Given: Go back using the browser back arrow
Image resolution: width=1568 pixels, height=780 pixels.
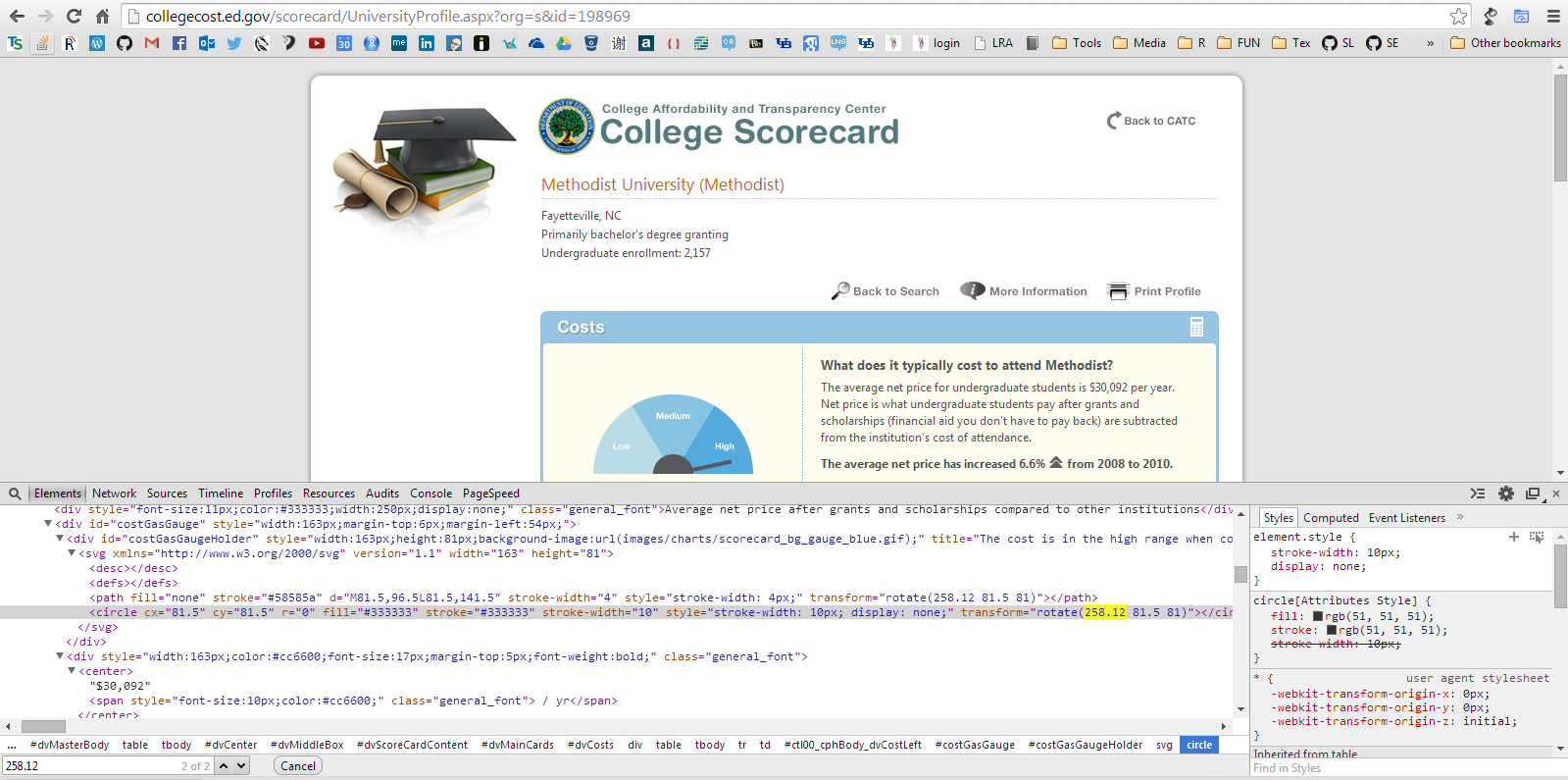Looking at the screenshot, I should coord(17,16).
